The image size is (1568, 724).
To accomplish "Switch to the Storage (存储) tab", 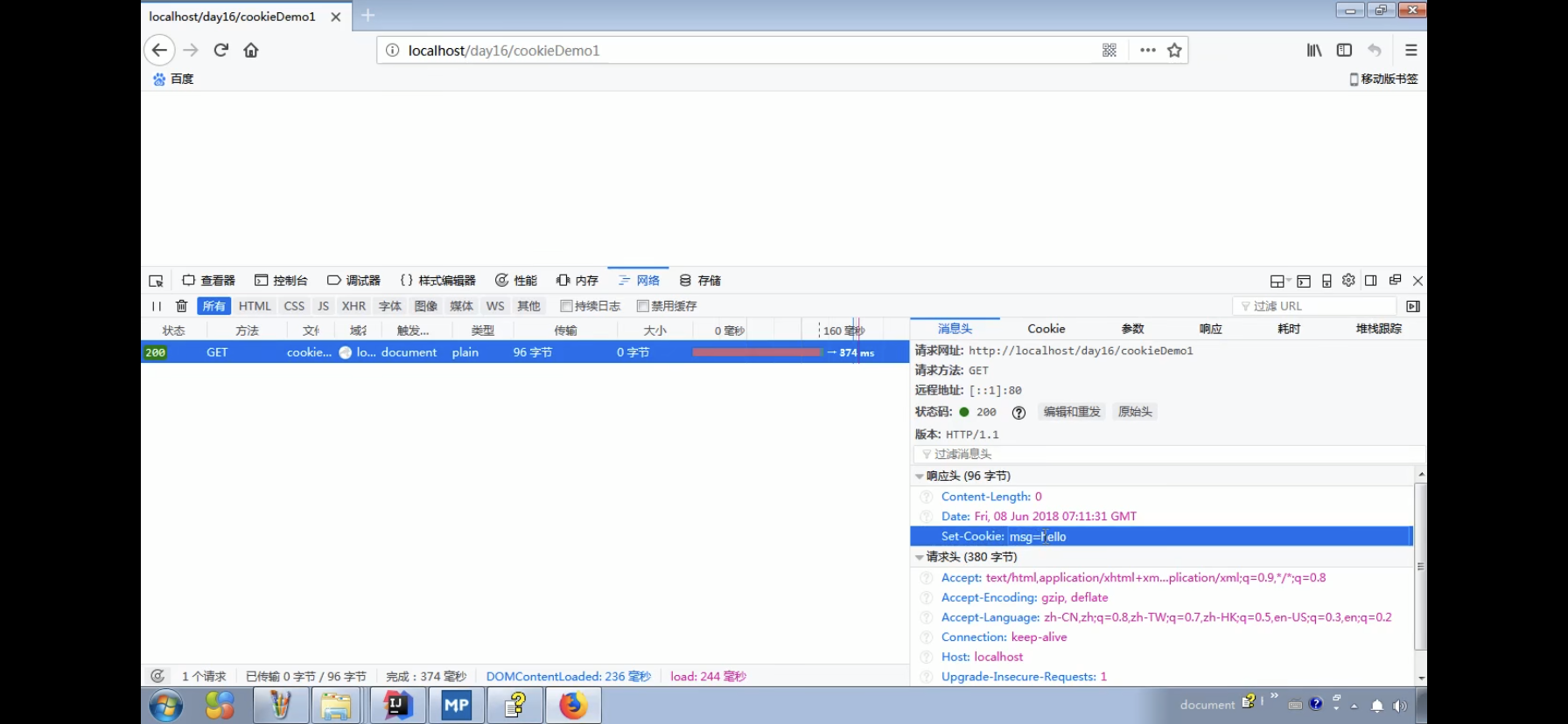I will point(700,281).
